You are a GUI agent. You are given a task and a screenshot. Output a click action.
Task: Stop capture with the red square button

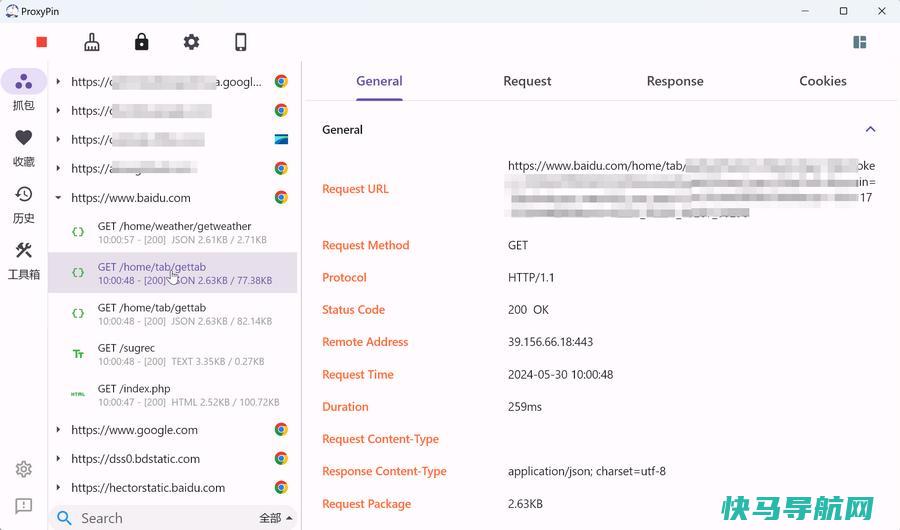tap(41, 42)
